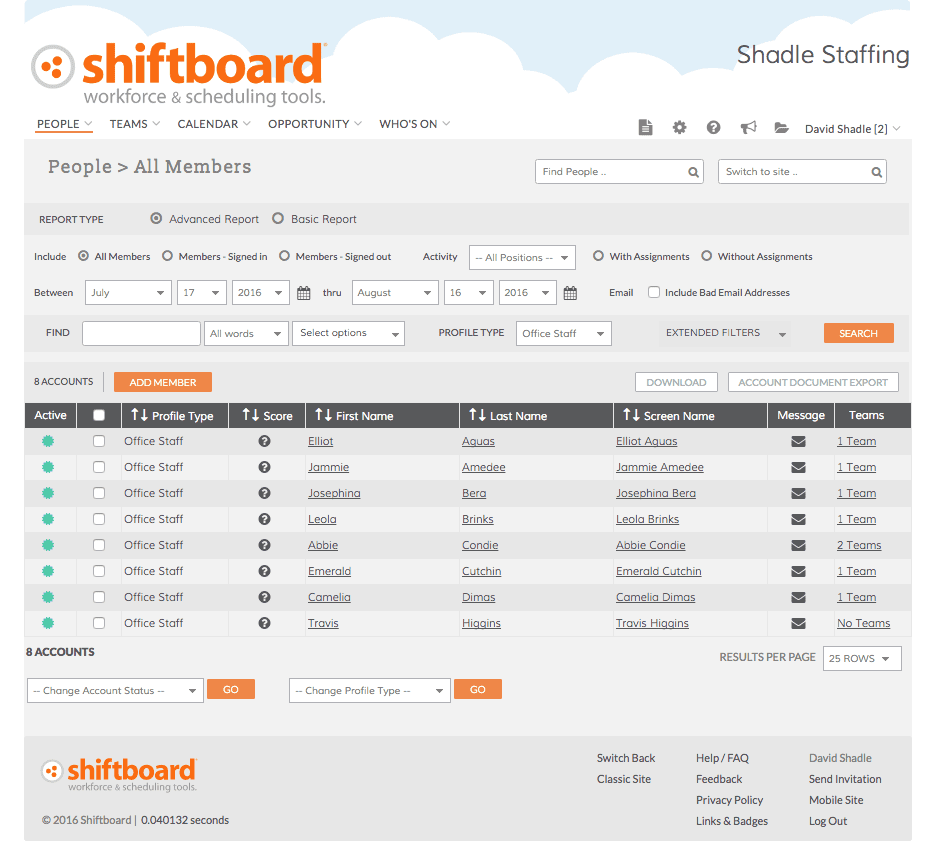Open the July start month dropdown

point(128,293)
